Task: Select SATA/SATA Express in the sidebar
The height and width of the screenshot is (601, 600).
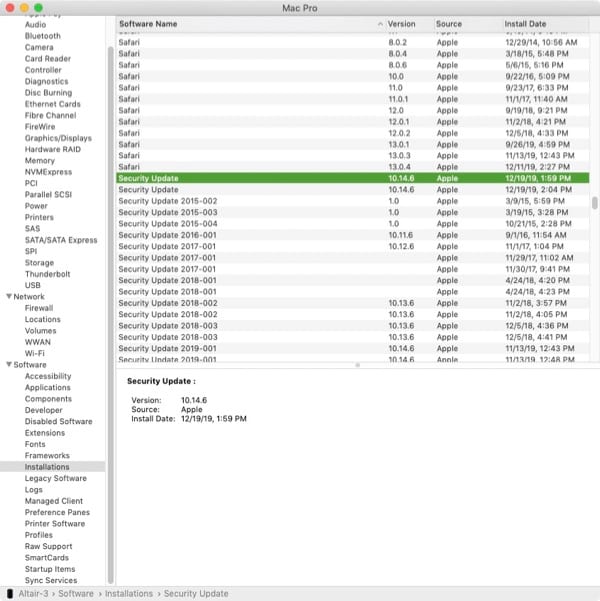Action: tap(61, 240)
